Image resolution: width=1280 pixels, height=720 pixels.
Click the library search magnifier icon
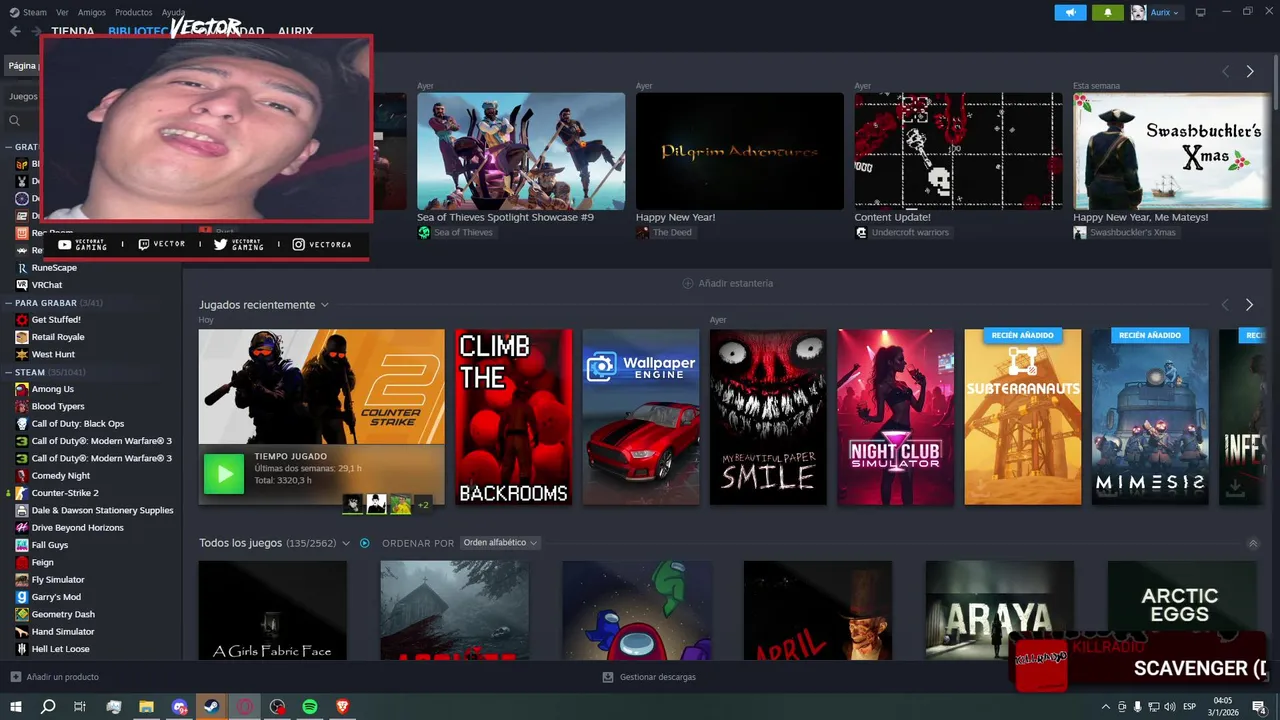point(15,120)
